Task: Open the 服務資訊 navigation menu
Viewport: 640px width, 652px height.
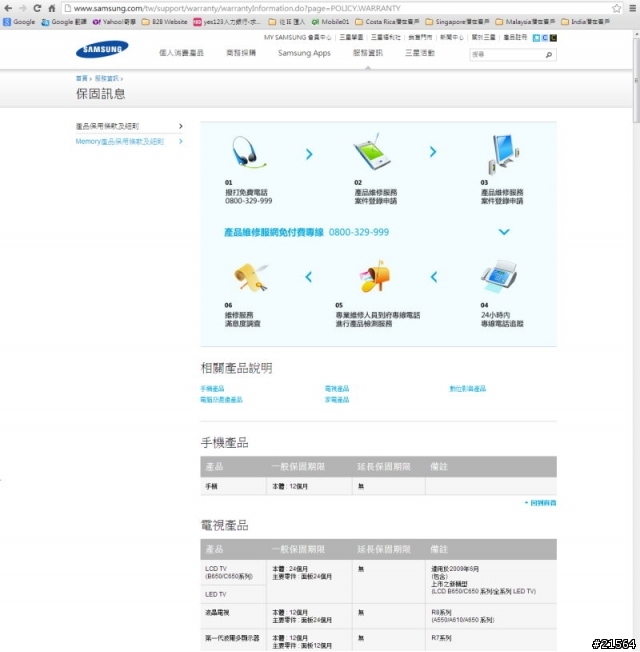Action: (368, 53)
